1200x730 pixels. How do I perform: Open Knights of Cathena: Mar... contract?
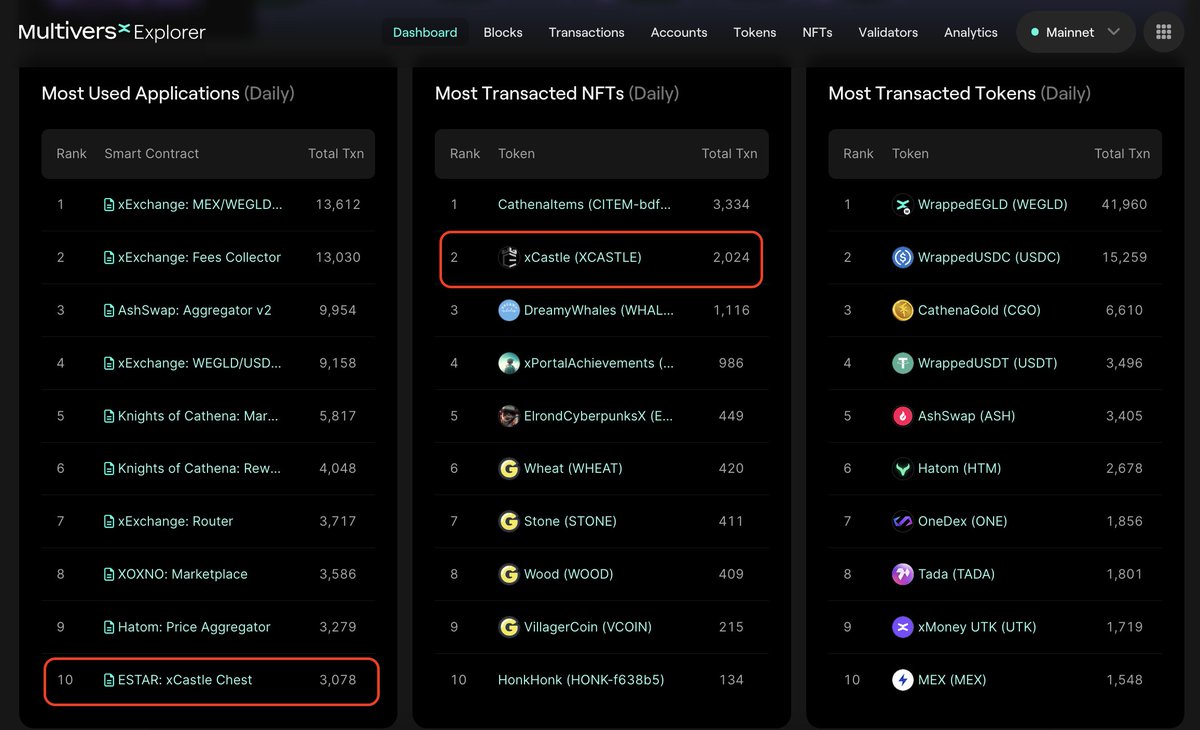pyautogui.click(x=200, y=416)
